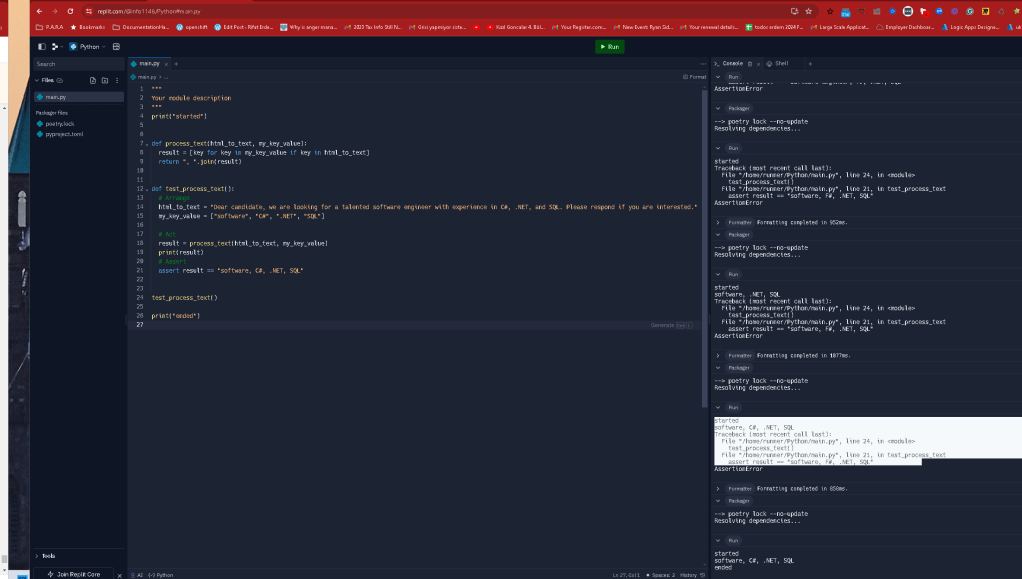Open poetry.lock file
1022x579 pixels.
click(59, 124)
